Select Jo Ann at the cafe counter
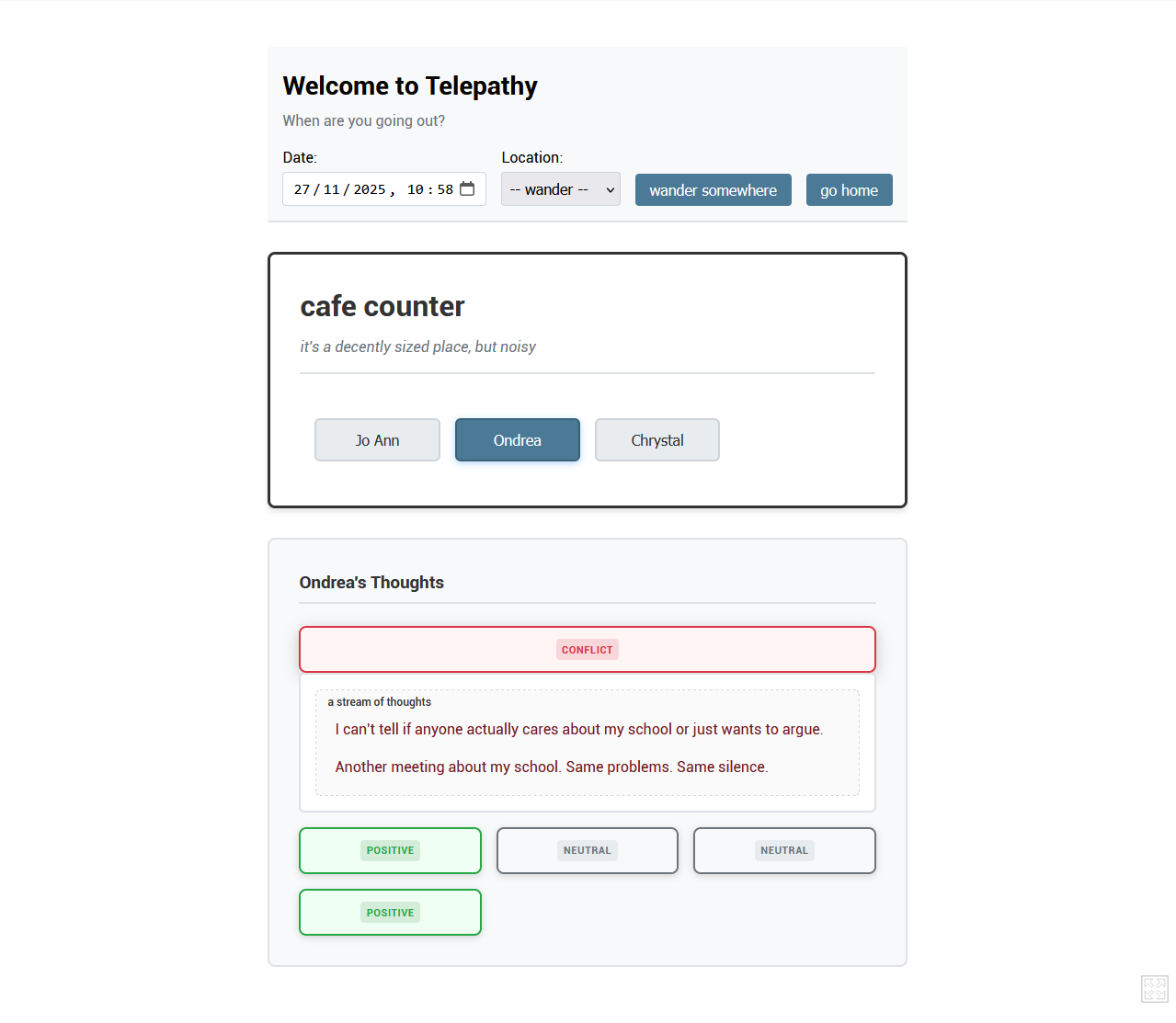This screenshot has width=1176, height=1023. (x=377, y=440)
